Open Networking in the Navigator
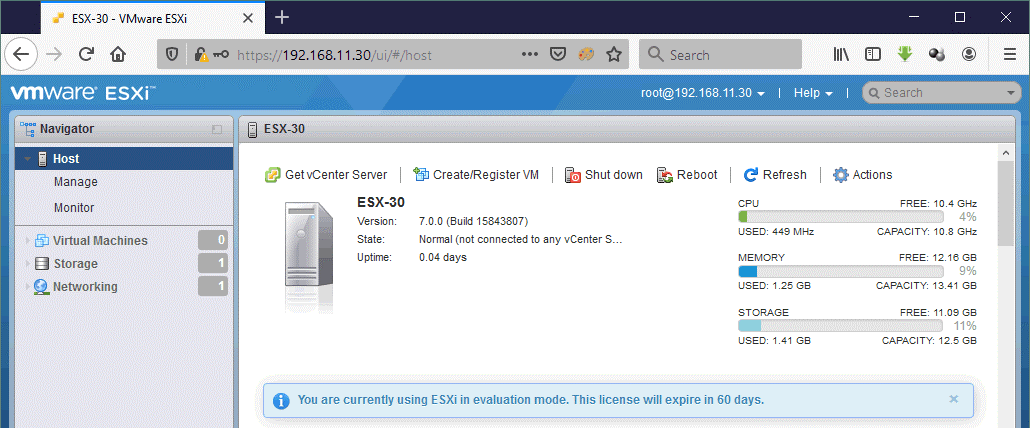Screen dimensions: 1030x428 coord(85,287)
